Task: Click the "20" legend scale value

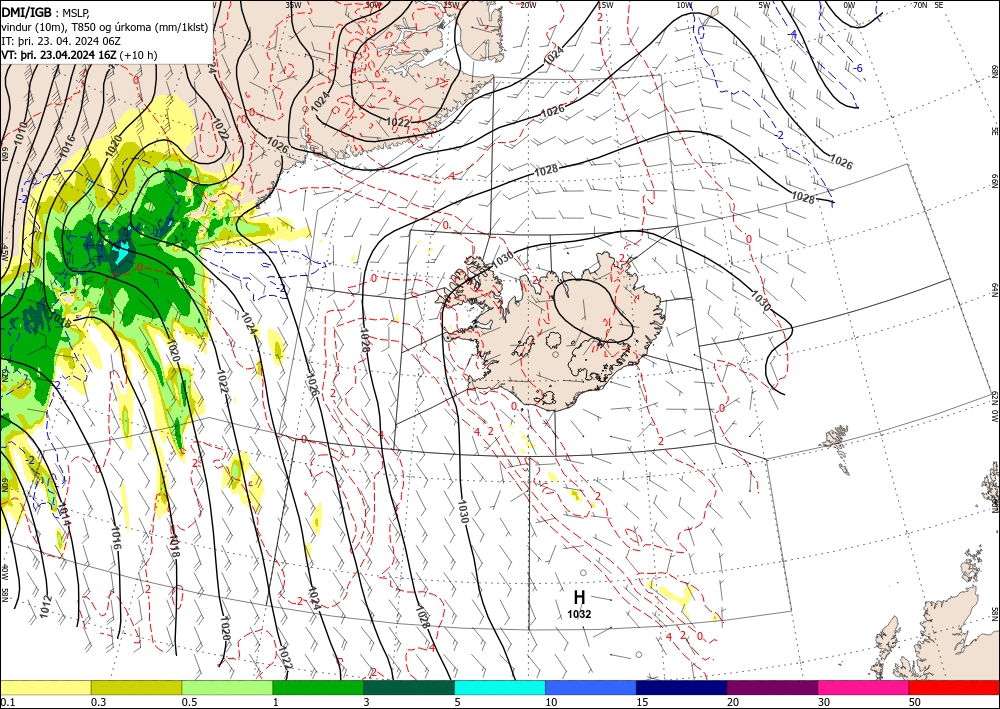Action: pos(733,702)
